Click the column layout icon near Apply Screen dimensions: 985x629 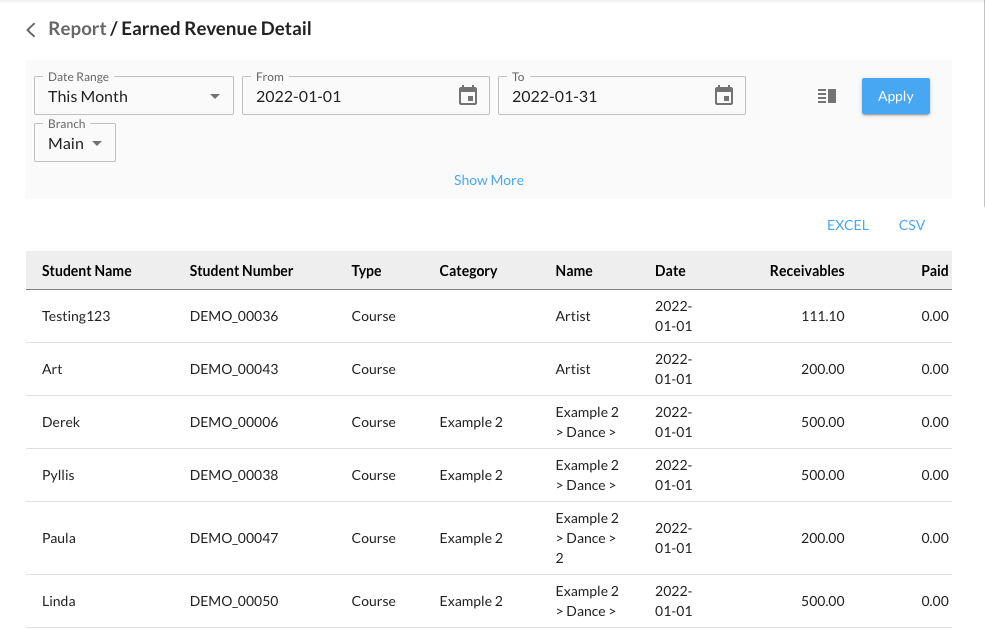tap(826, 96)
